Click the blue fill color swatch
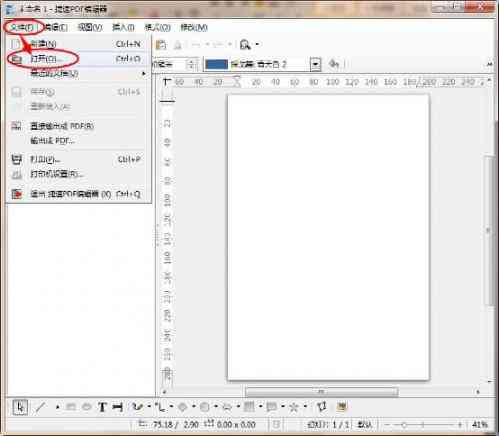 coord(216,64)
